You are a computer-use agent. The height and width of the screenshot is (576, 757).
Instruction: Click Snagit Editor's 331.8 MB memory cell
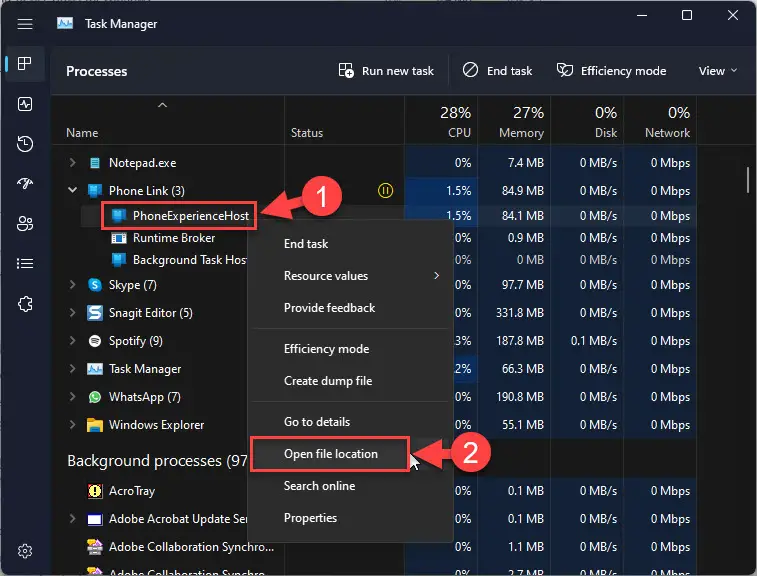[x=514, y=313]
